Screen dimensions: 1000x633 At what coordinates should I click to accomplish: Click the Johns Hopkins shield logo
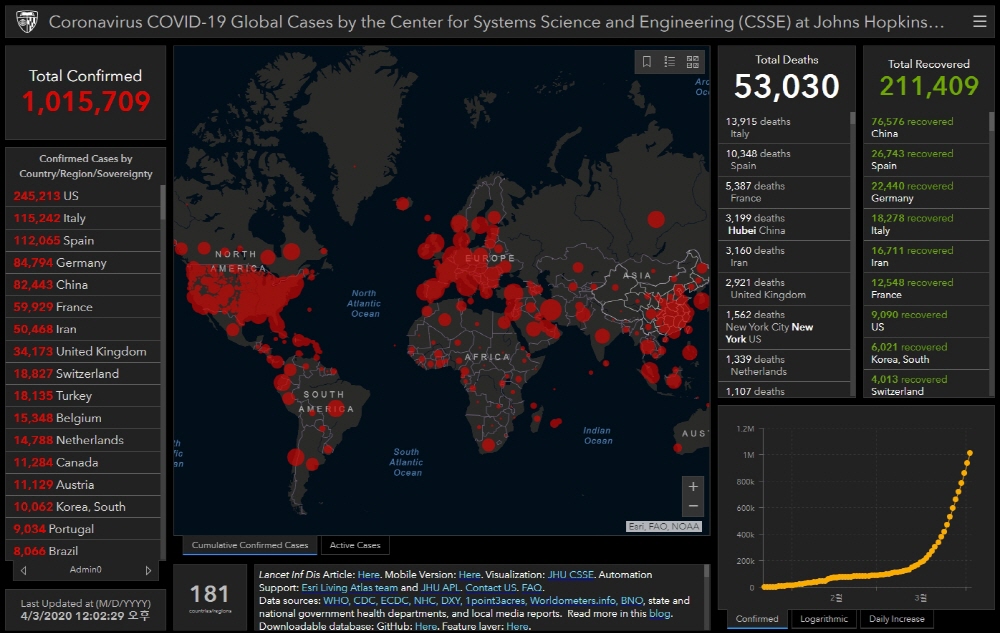(26, 21)
